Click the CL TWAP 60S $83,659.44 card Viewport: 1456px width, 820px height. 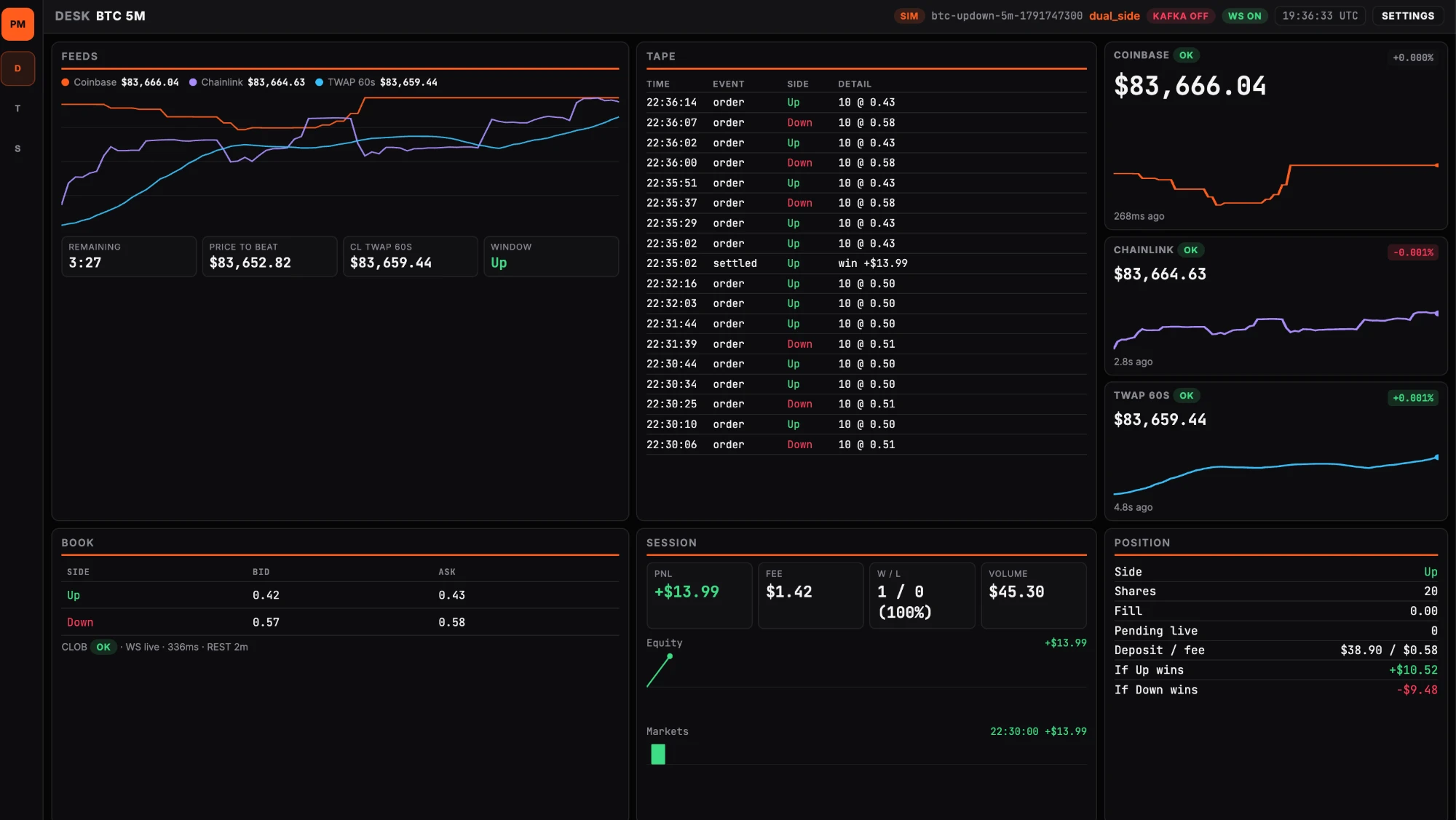click(x=410, y=256)
